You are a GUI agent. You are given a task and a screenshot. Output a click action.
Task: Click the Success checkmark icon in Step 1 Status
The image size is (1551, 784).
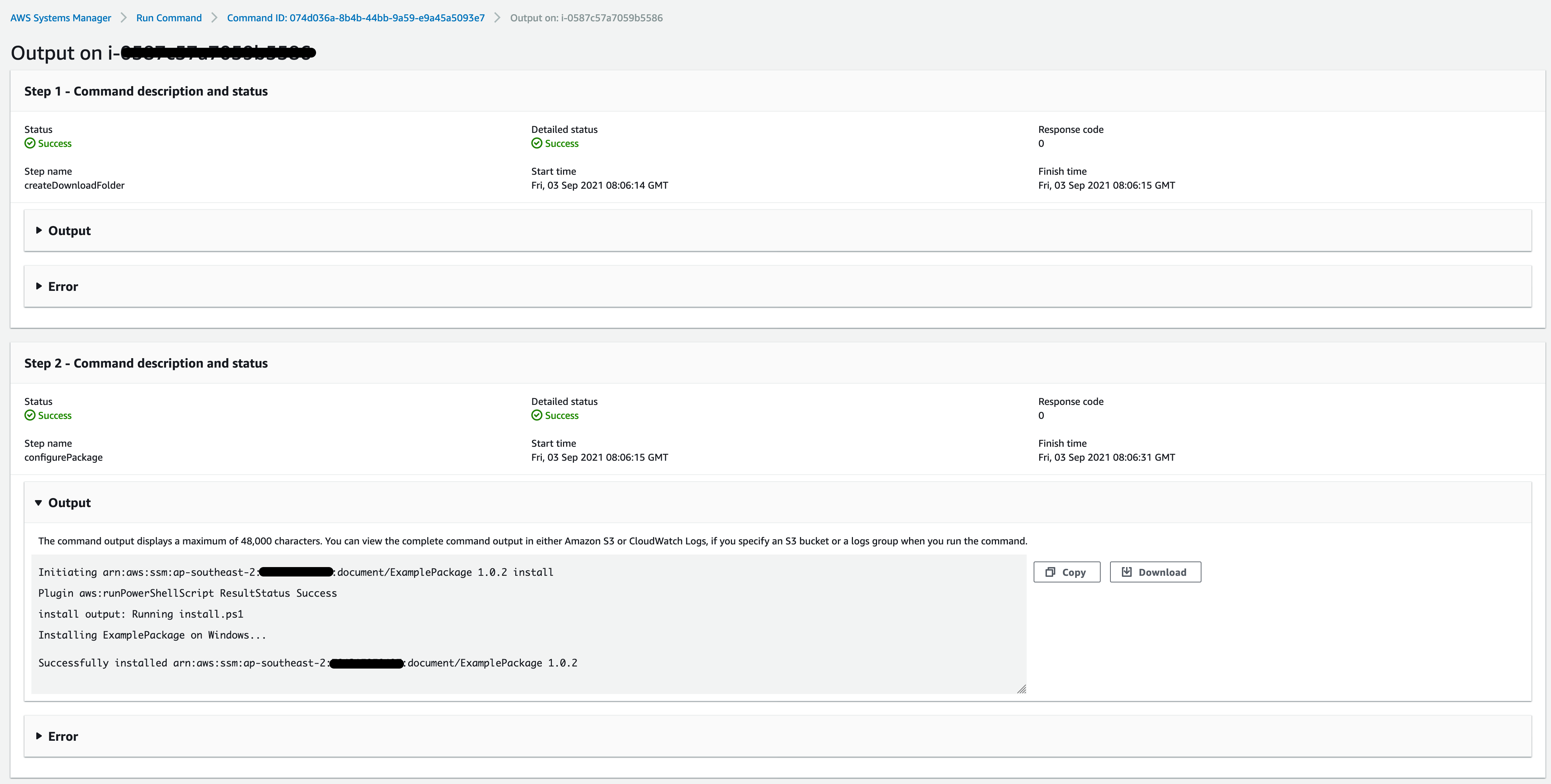tap(30, 143)
